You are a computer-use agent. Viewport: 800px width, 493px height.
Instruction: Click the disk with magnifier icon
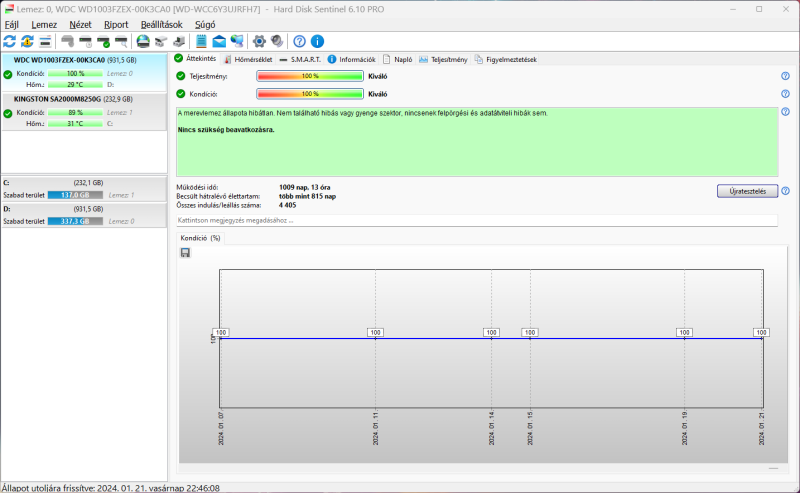[121, 41]
